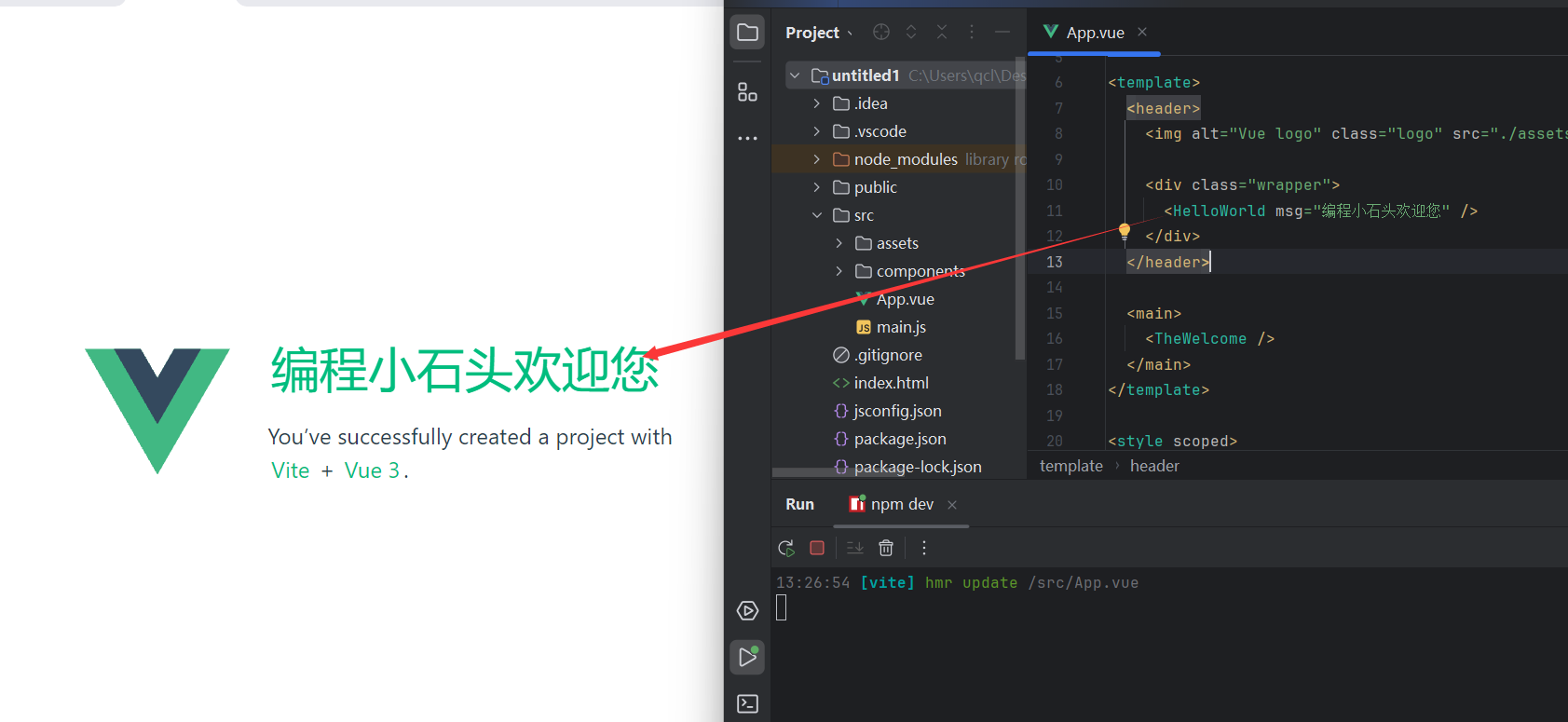
Task: Collapse all icon in Project panel header
Action: (x=942, y=32)
